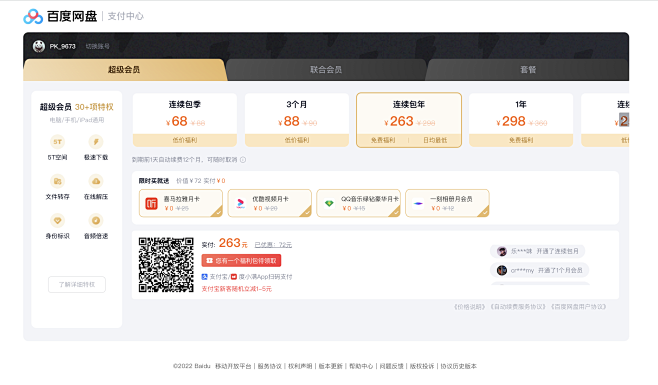Click the 身份标识 diamond icon

[57, 220]
